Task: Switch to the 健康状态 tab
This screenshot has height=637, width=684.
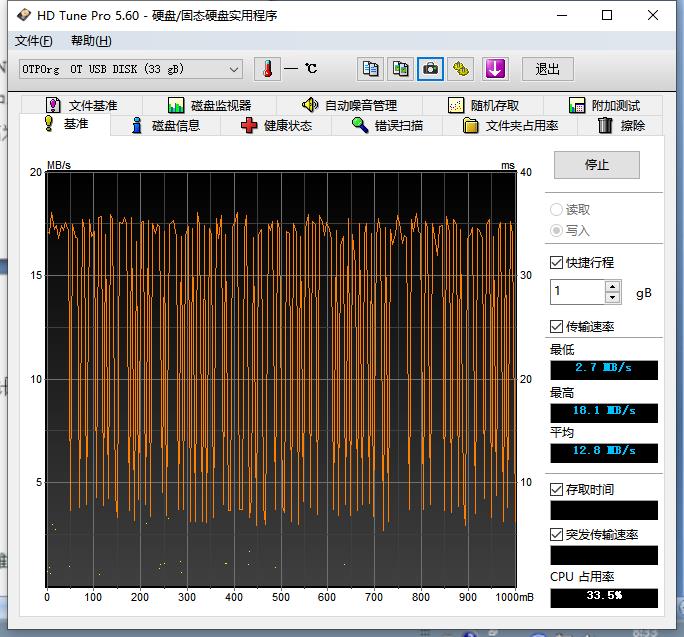Action: pos(277,126)
